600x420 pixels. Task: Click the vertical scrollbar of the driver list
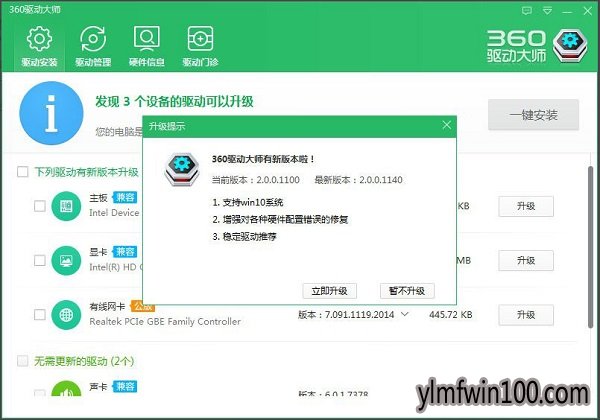click(590, 247)
